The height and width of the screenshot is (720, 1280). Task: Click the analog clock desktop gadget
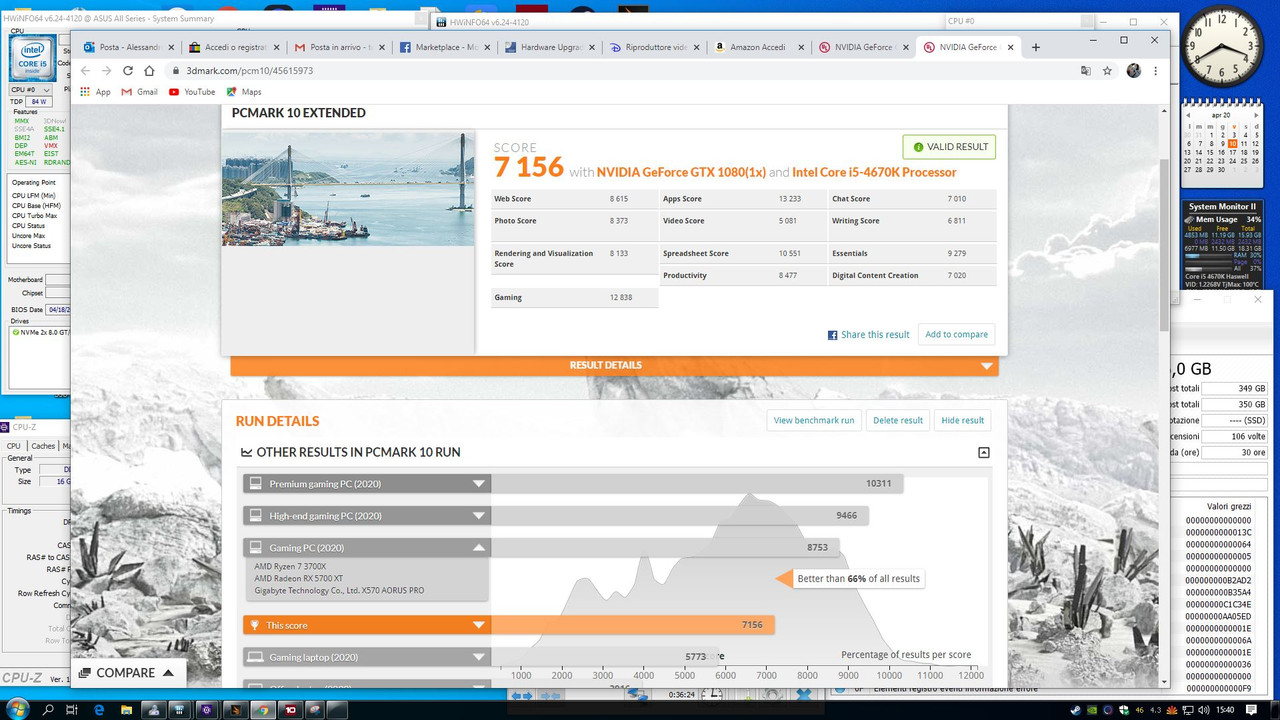click(x=1221, y=49)
